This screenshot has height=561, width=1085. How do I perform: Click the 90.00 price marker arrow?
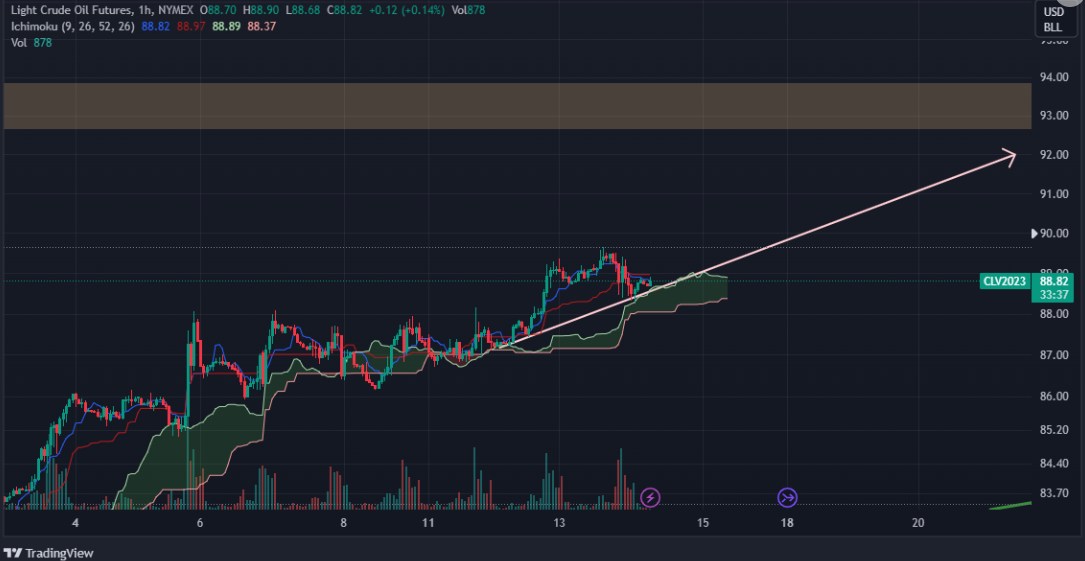coord(1035,234)
